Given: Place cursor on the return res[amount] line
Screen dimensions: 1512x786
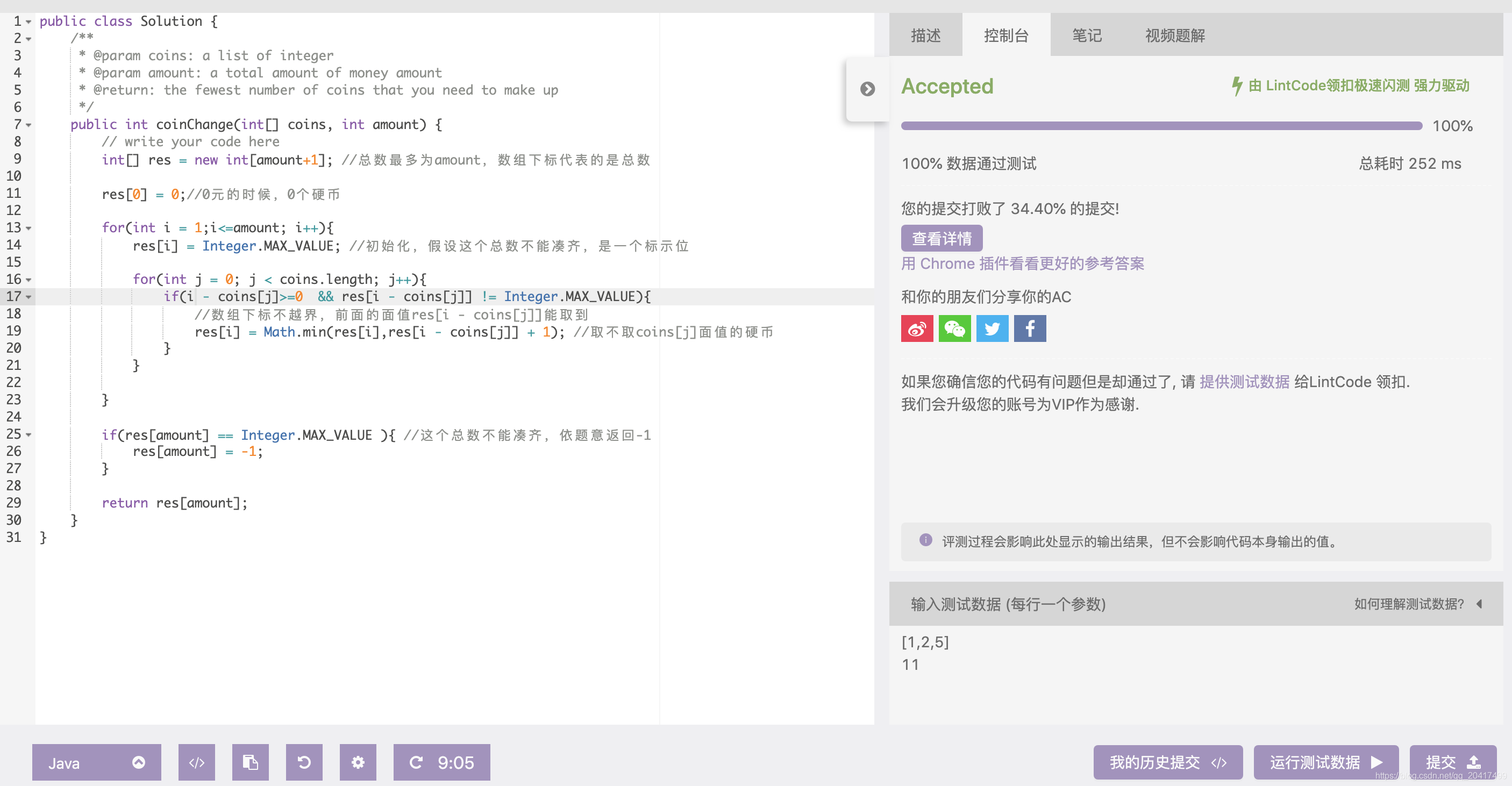Looking at the screenshot, I should [174, 503].
